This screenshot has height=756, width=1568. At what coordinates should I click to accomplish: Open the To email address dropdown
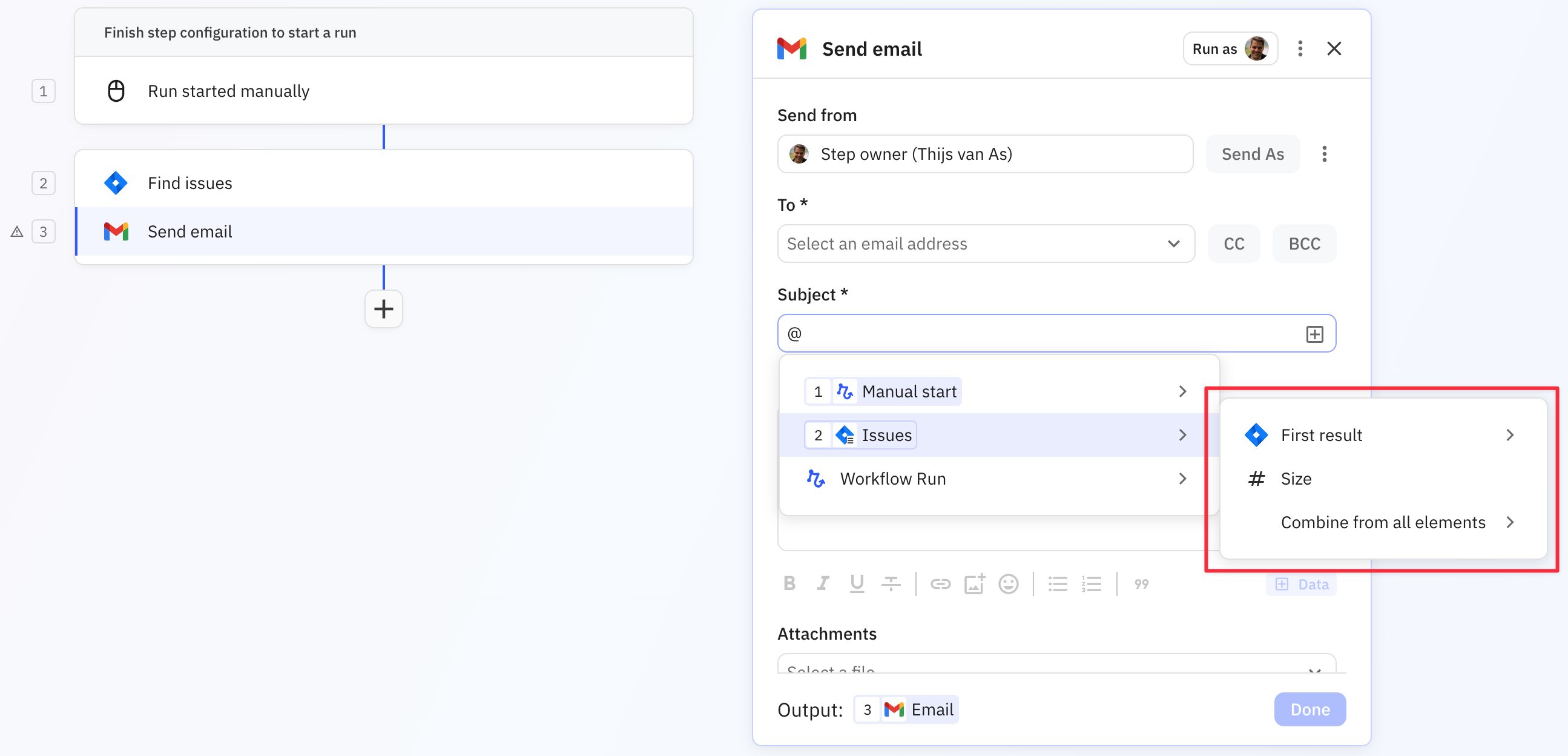pyautogui.click(x=986, y=244)
